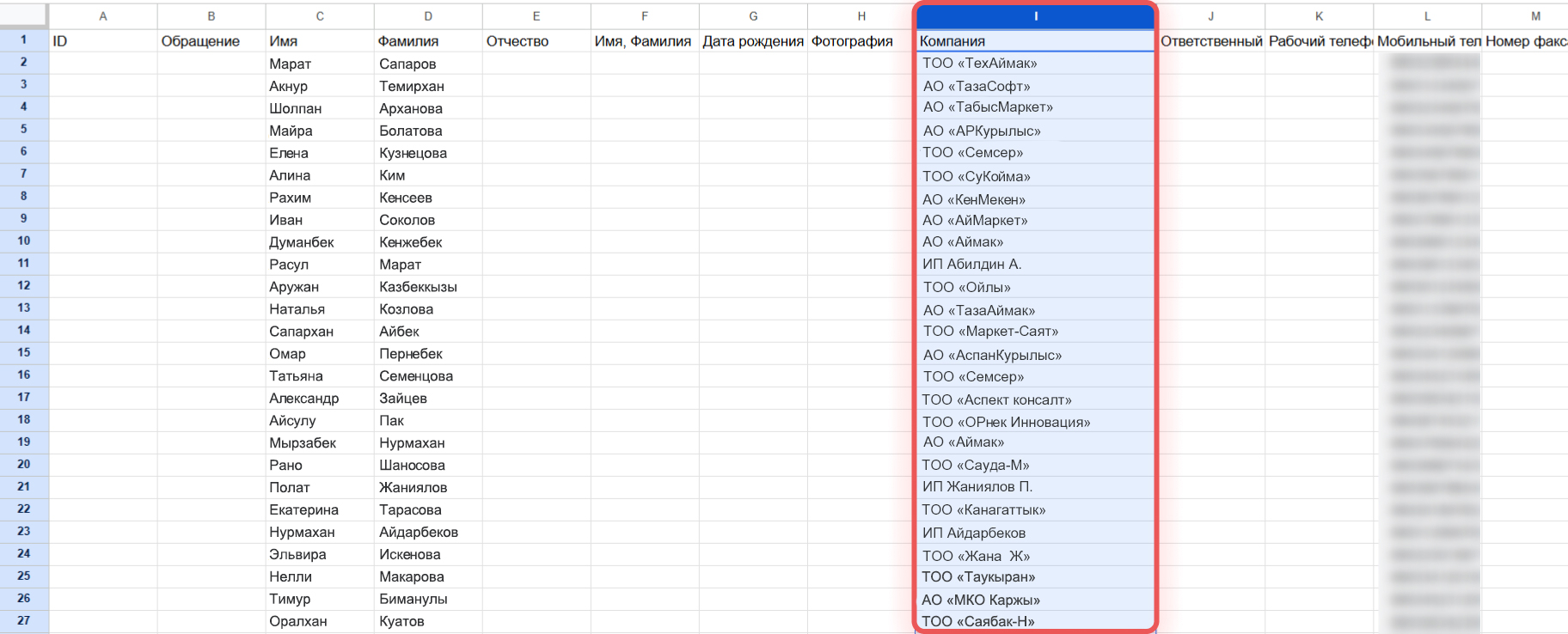The image size is (1568, 634).
Task: Click the name cell "Эльвира"
Action: [x=319, y=555]
